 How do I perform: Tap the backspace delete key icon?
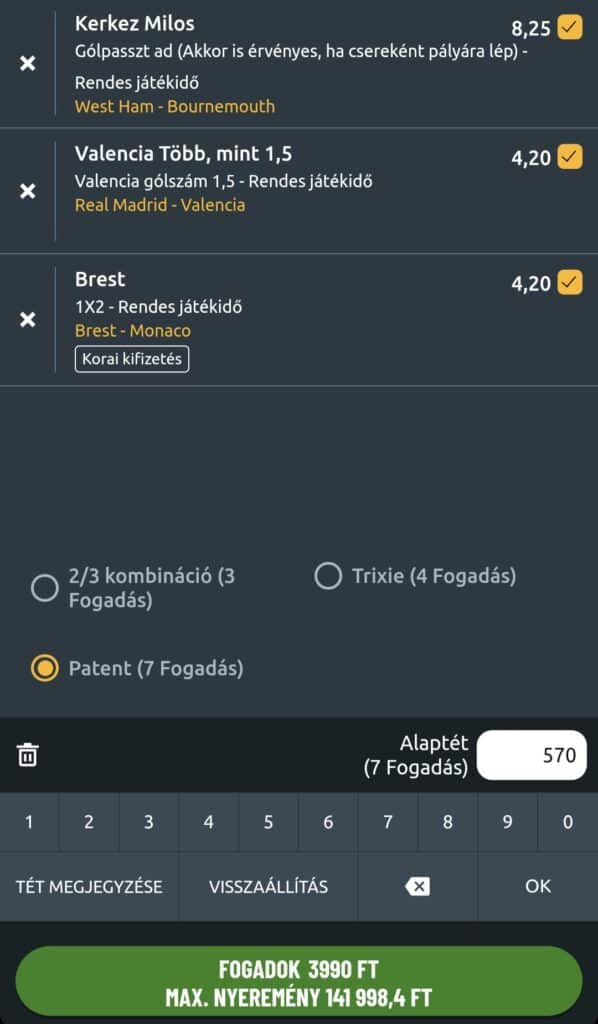click(x=417, y=887)
